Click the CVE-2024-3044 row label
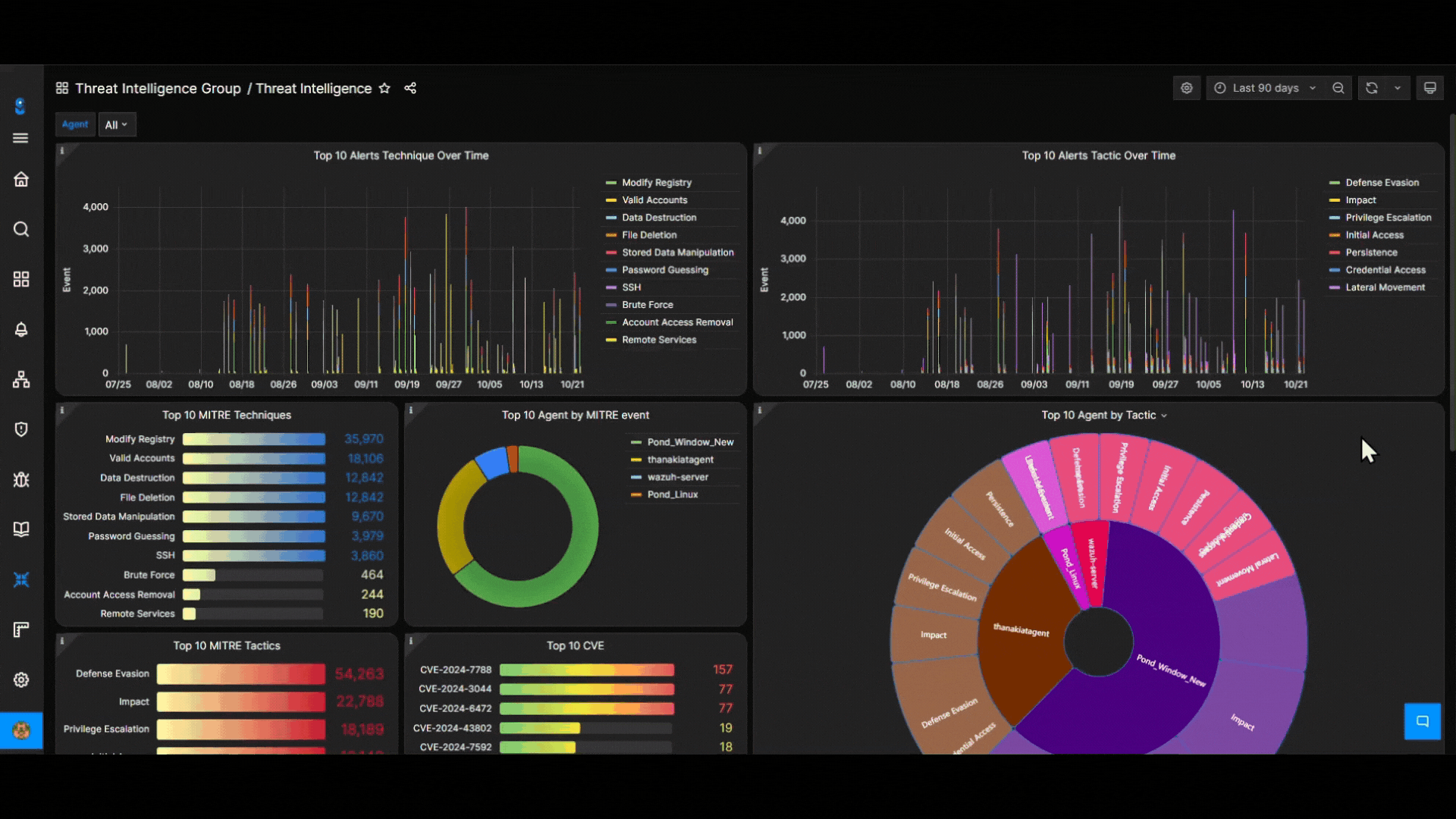 click(455, 689)
